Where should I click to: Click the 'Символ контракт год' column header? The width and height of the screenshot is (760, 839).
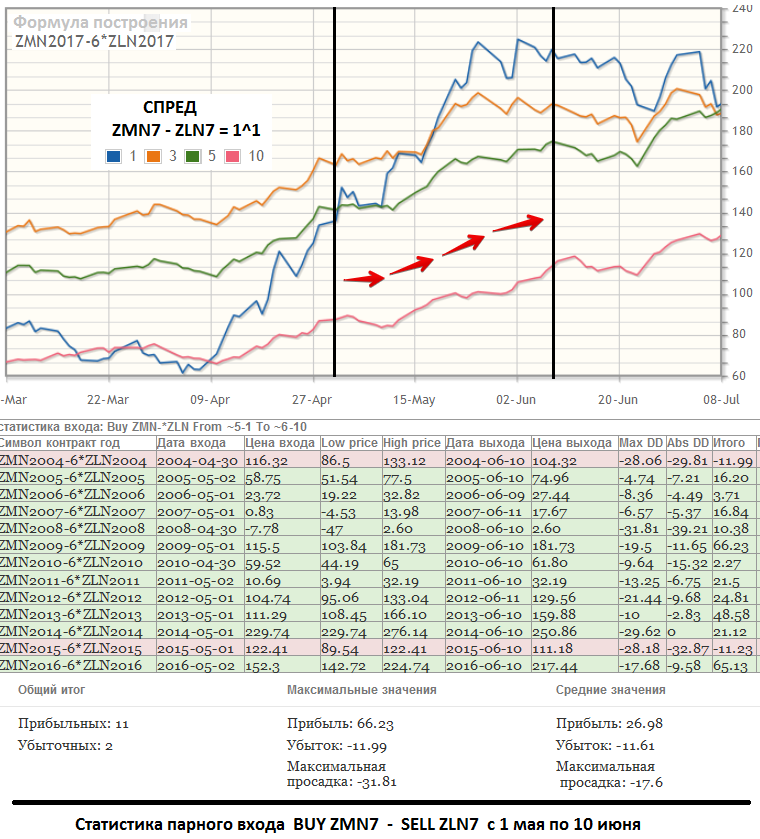coord(60,443)
